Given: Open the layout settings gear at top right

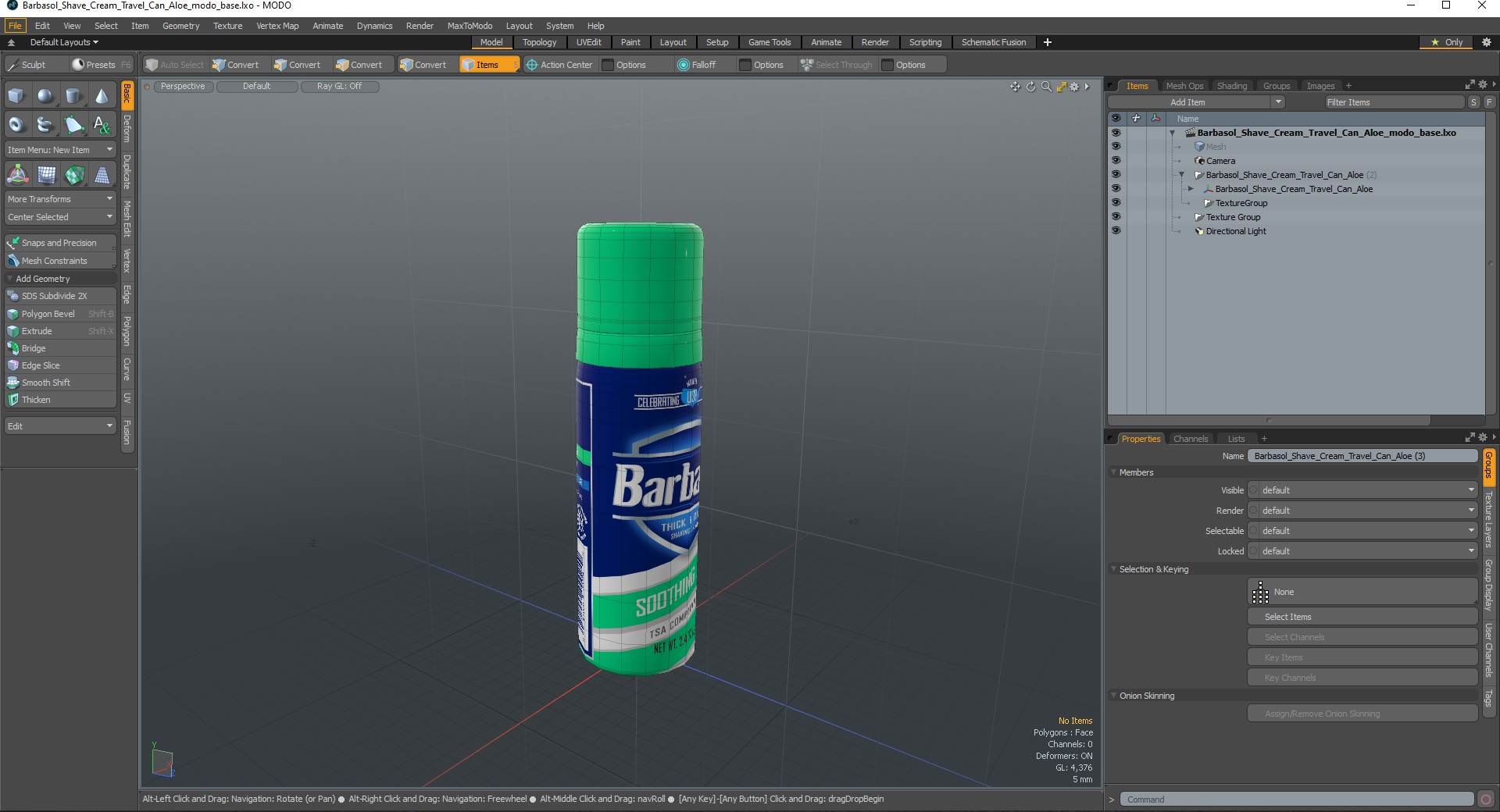Looking at the screenshot, I should point(1486,42).
